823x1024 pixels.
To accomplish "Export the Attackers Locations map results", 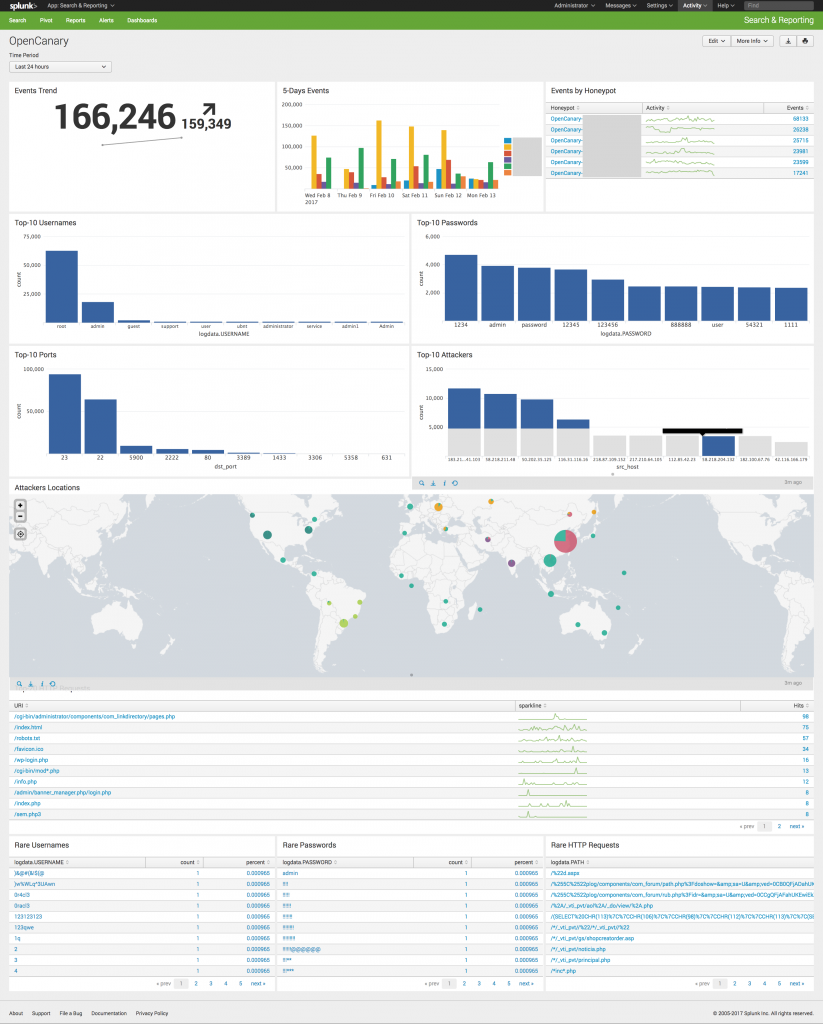I will [x=31, y=684].
